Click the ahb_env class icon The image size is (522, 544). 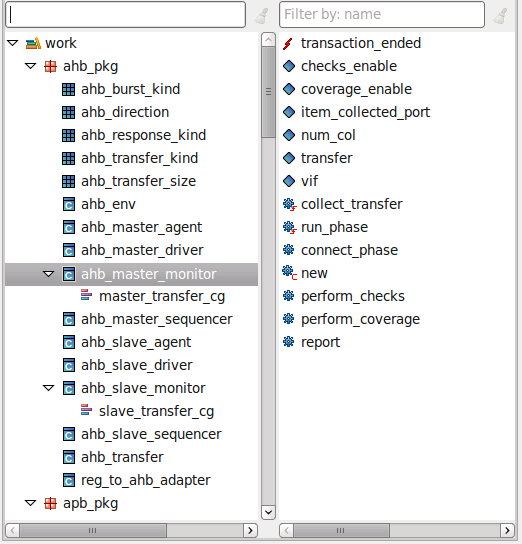tap(69, 204)
